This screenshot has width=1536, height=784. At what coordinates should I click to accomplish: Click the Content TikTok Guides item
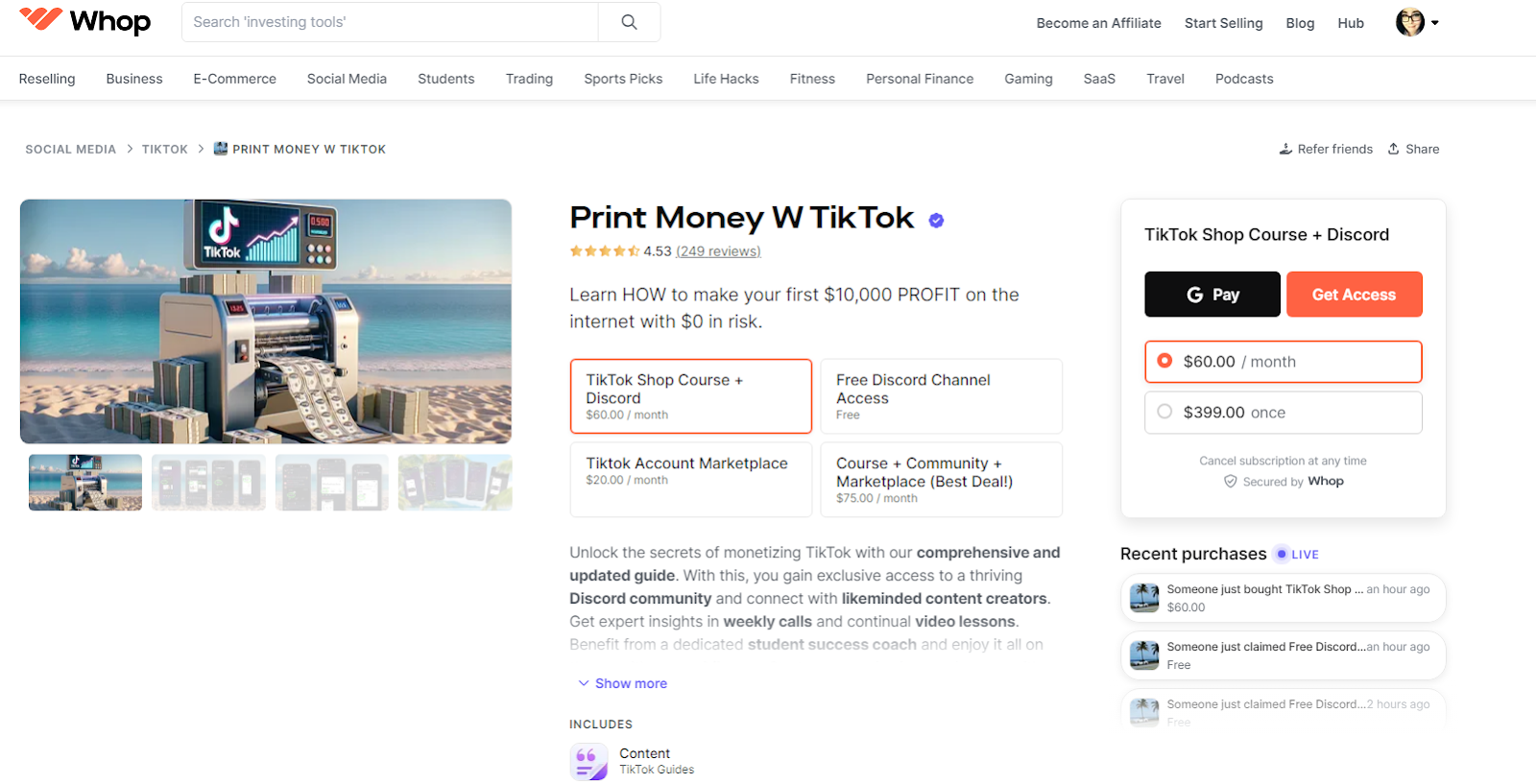coord(633,762)
